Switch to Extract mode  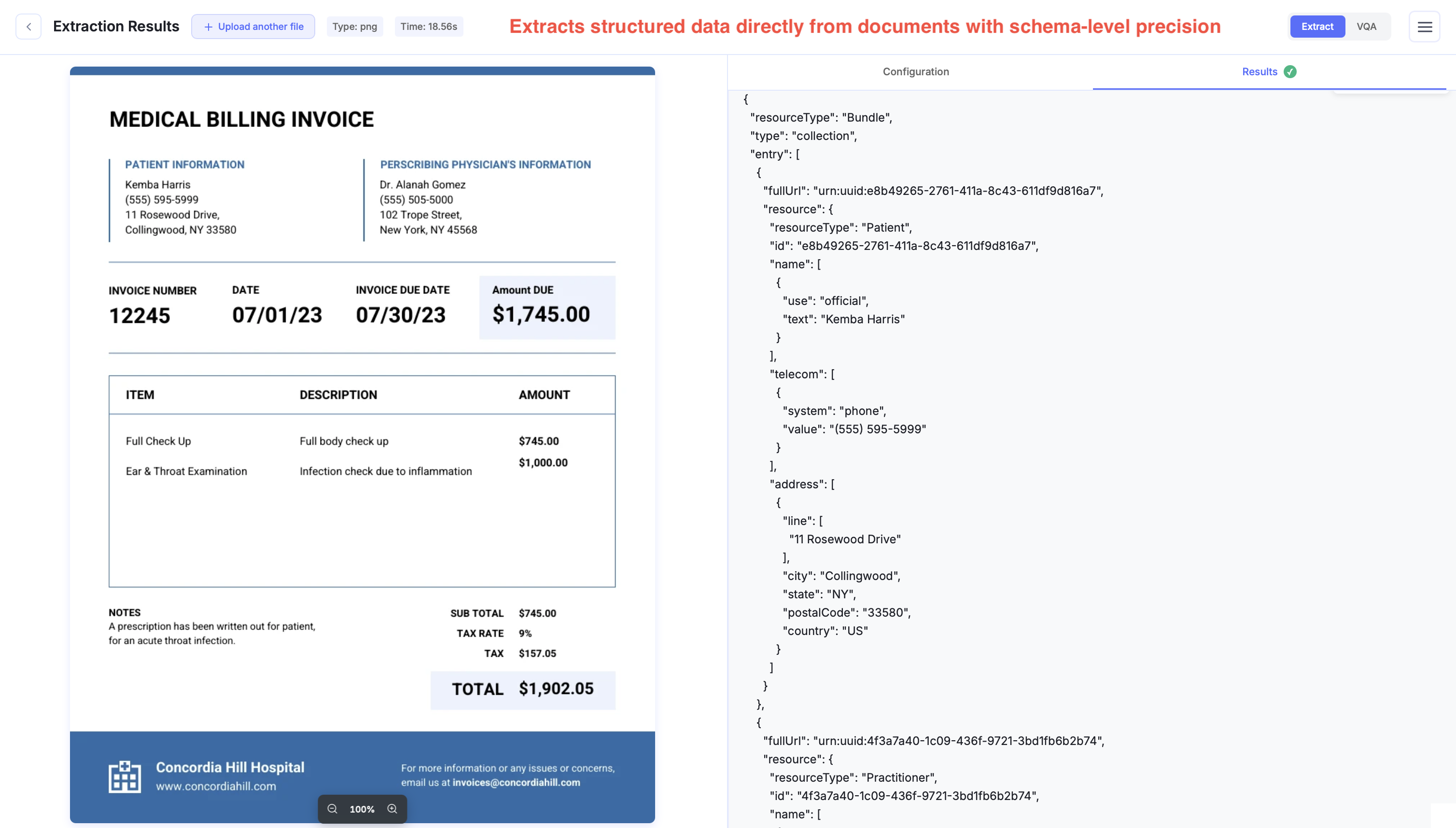1316,27
